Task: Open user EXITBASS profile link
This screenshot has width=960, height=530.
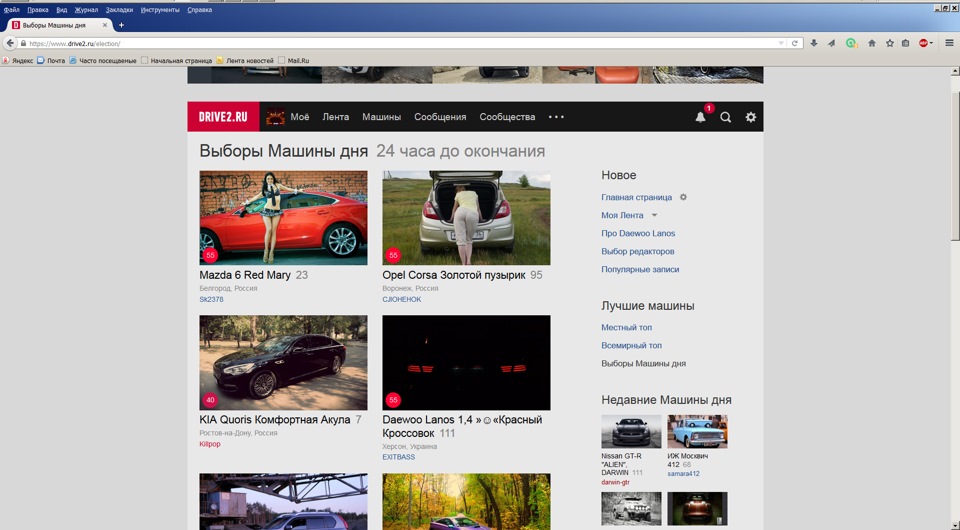Action: click(399, 457)
